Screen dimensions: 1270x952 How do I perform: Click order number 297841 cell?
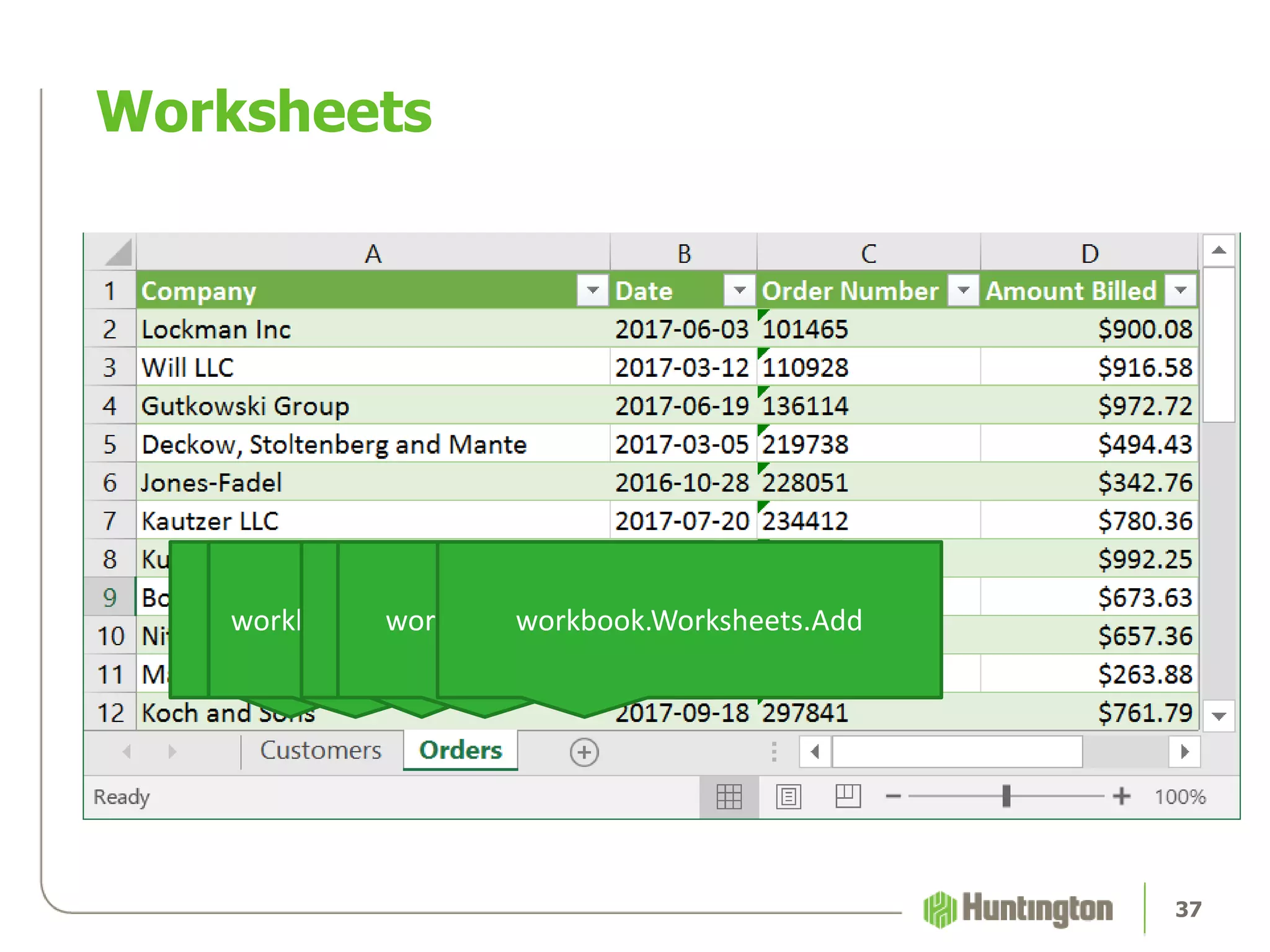click(869, 712)
